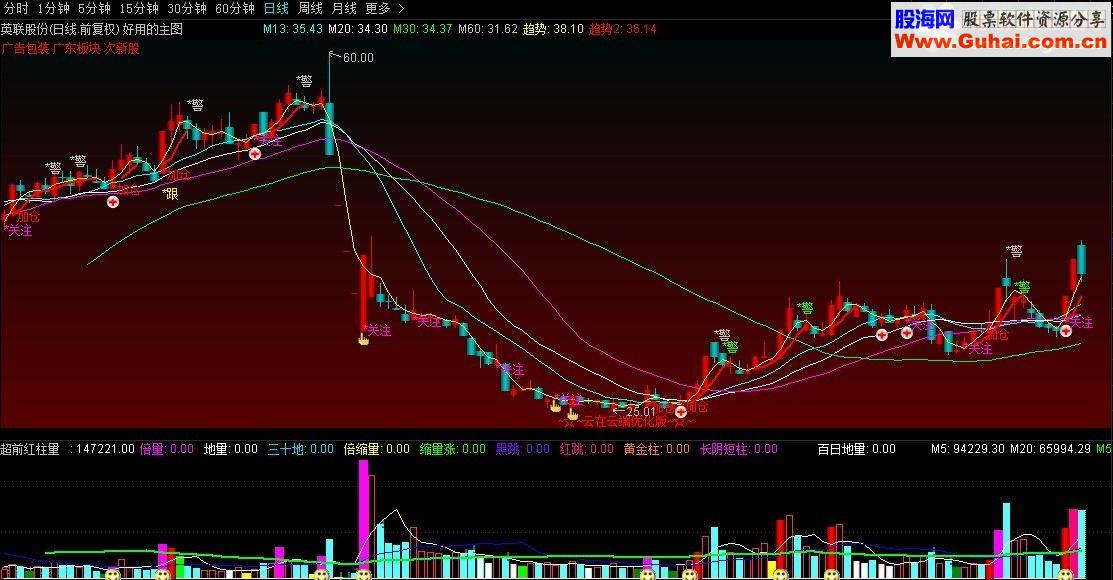Open the 更多 timeframe options
Image resolution: width=1113 pixels, height=580 pixels.
378,9
